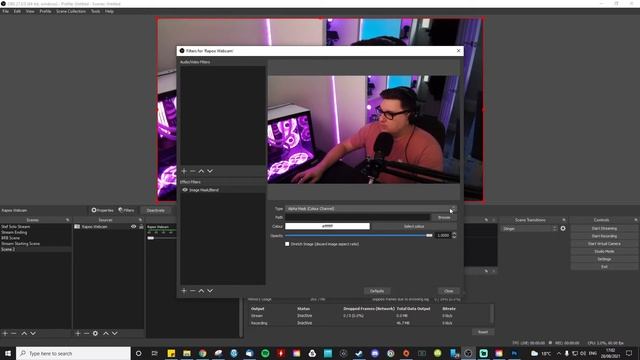Image resolution: width=640 pixels, height=360 pixels.
Task: Open source properties gear in Sources toolbar
Action: (96, 333)
